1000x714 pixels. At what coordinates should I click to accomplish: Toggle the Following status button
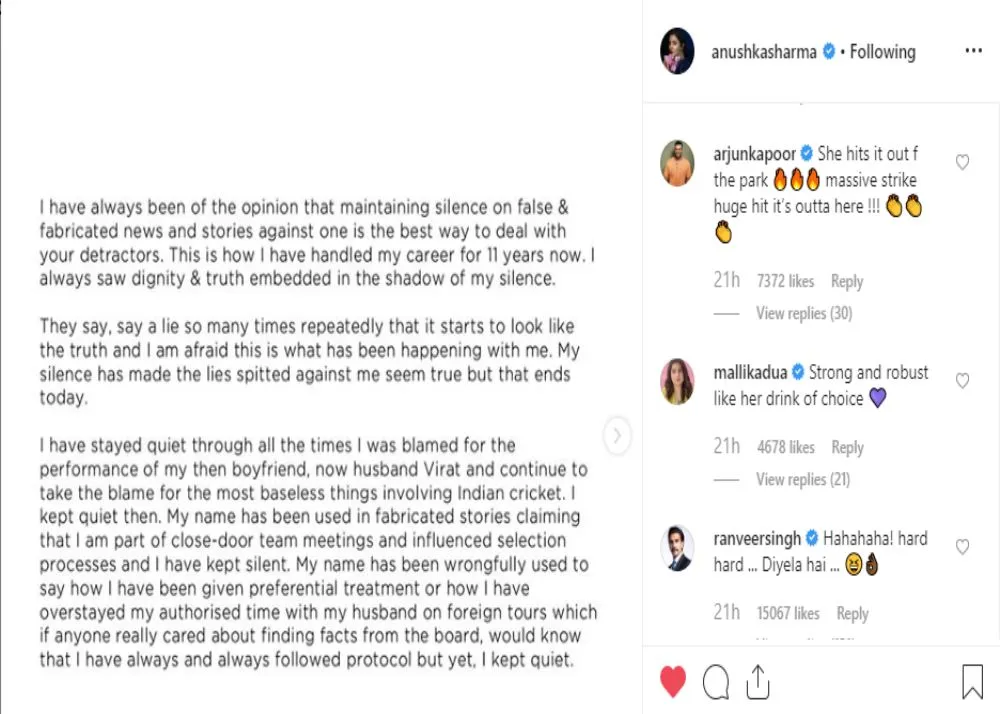click(882, 52)
